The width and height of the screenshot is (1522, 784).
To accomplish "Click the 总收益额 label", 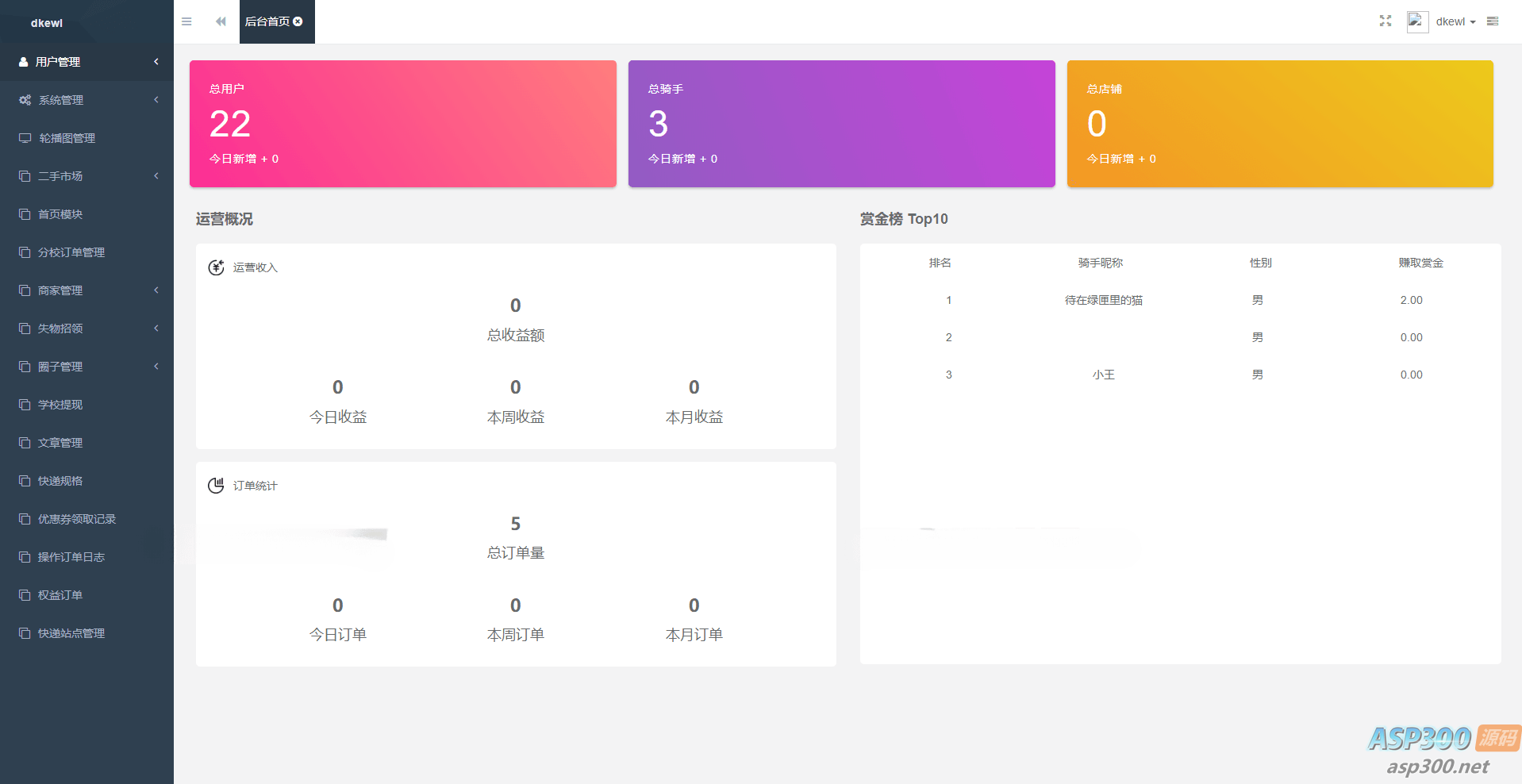I will 516,336.
